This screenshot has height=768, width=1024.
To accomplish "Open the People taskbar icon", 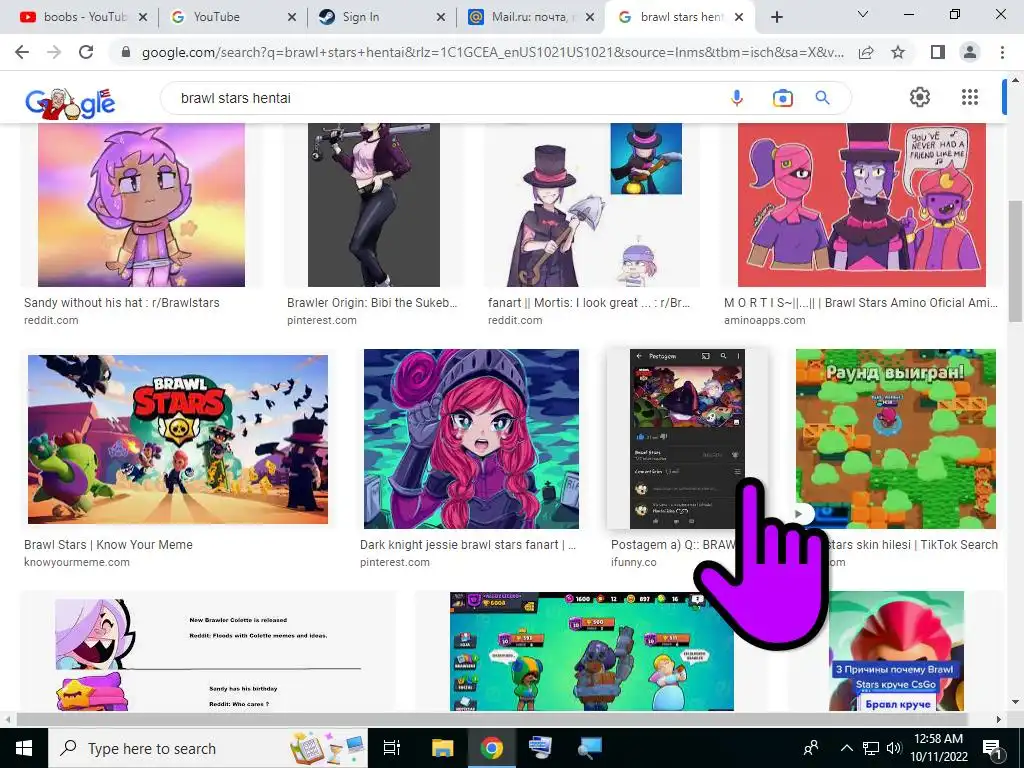I will coord(811,748).
